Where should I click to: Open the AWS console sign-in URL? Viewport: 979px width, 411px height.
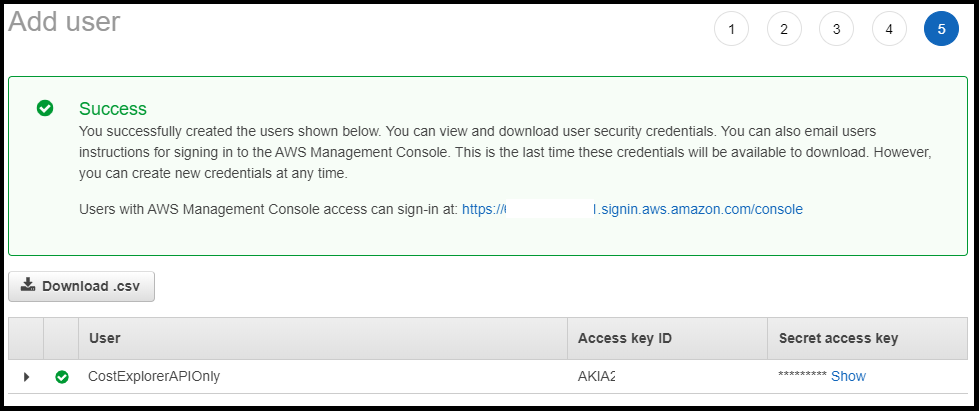(632, 209)
